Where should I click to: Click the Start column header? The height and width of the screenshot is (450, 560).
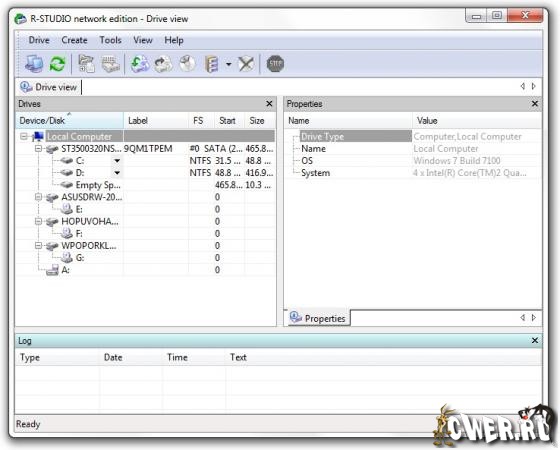229,121
